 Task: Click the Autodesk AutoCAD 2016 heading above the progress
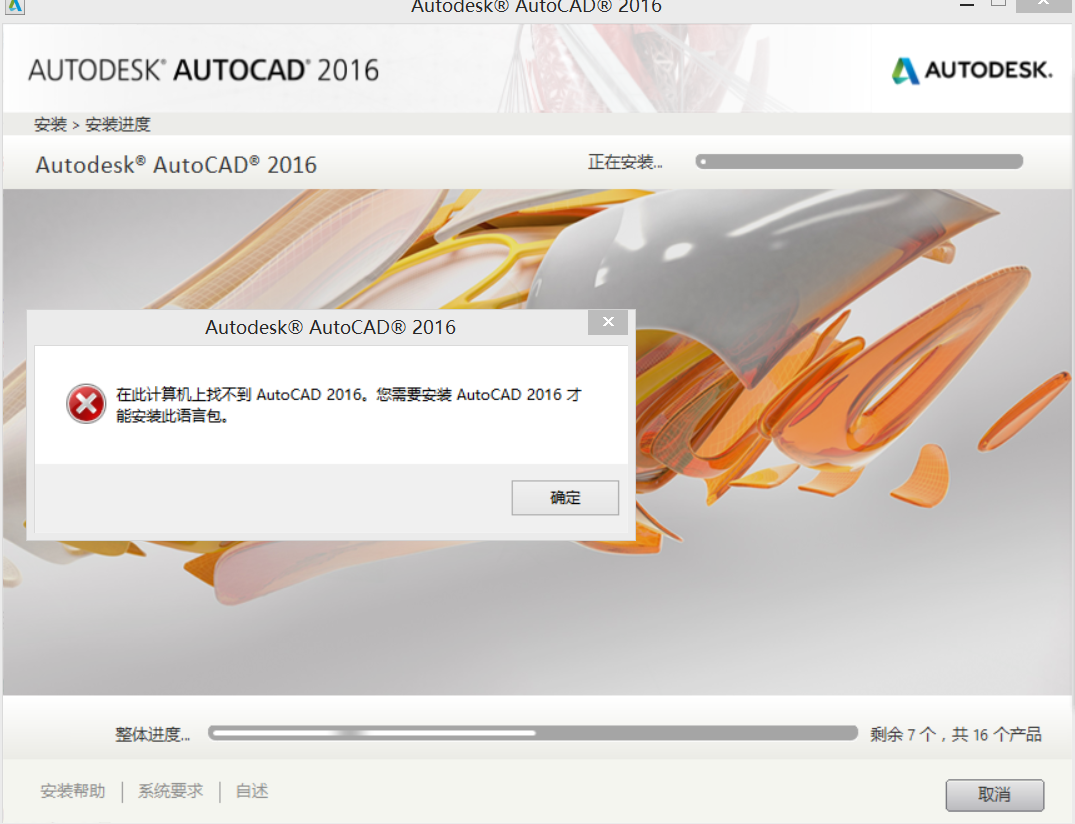click(176, 164)
